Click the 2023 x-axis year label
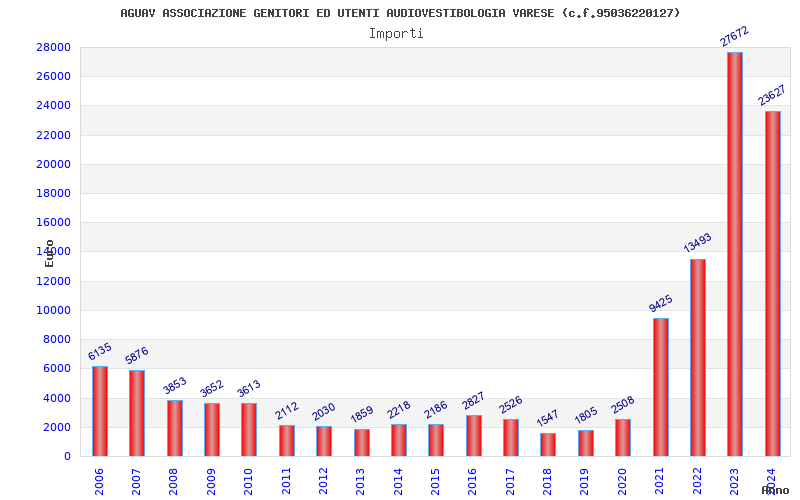This screenshot has height=500, width=800. tap(734, 481)
